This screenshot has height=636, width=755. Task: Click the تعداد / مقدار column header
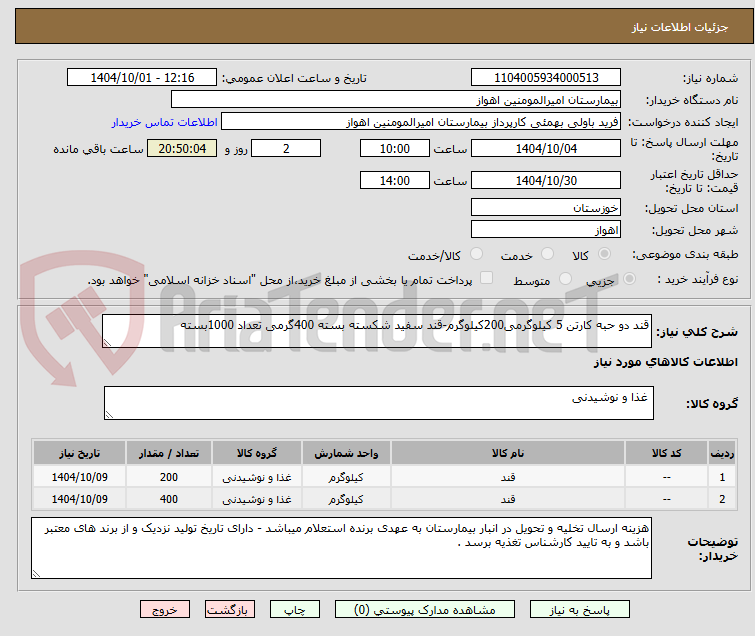169,453
